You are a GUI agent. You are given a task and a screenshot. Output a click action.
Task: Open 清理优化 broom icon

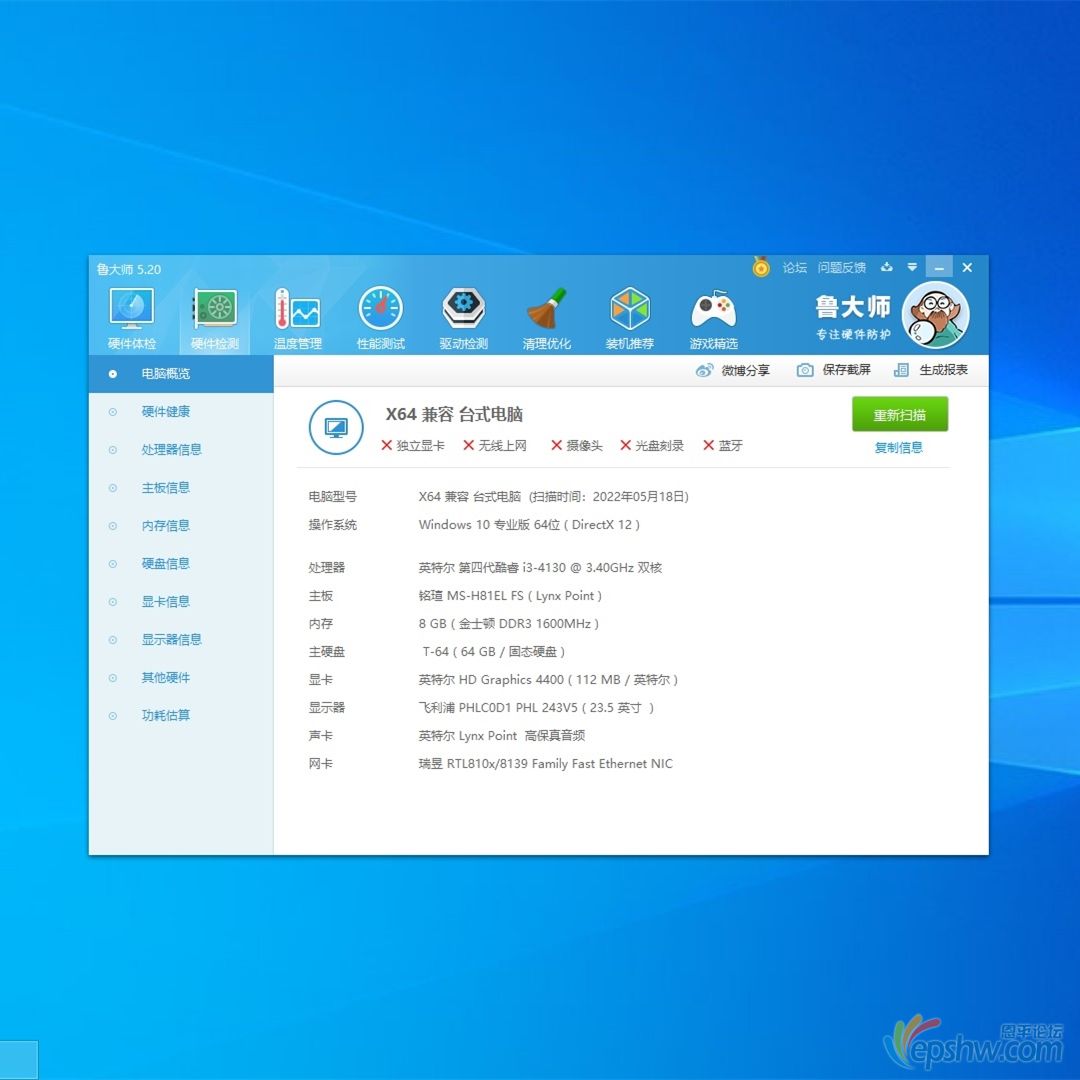(x=547, y=319)
